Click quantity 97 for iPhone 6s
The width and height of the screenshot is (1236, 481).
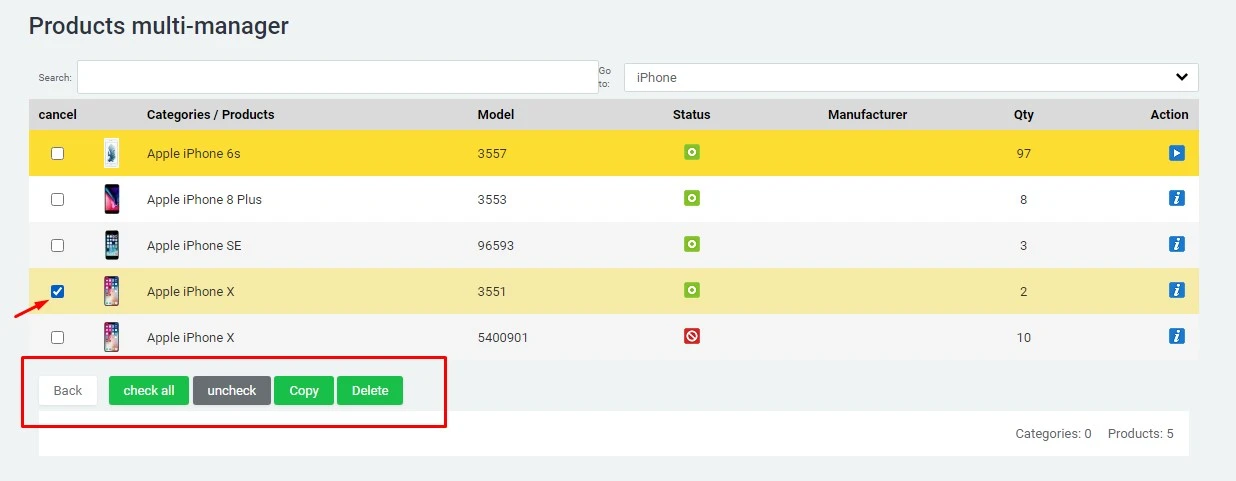[1023, 153]
